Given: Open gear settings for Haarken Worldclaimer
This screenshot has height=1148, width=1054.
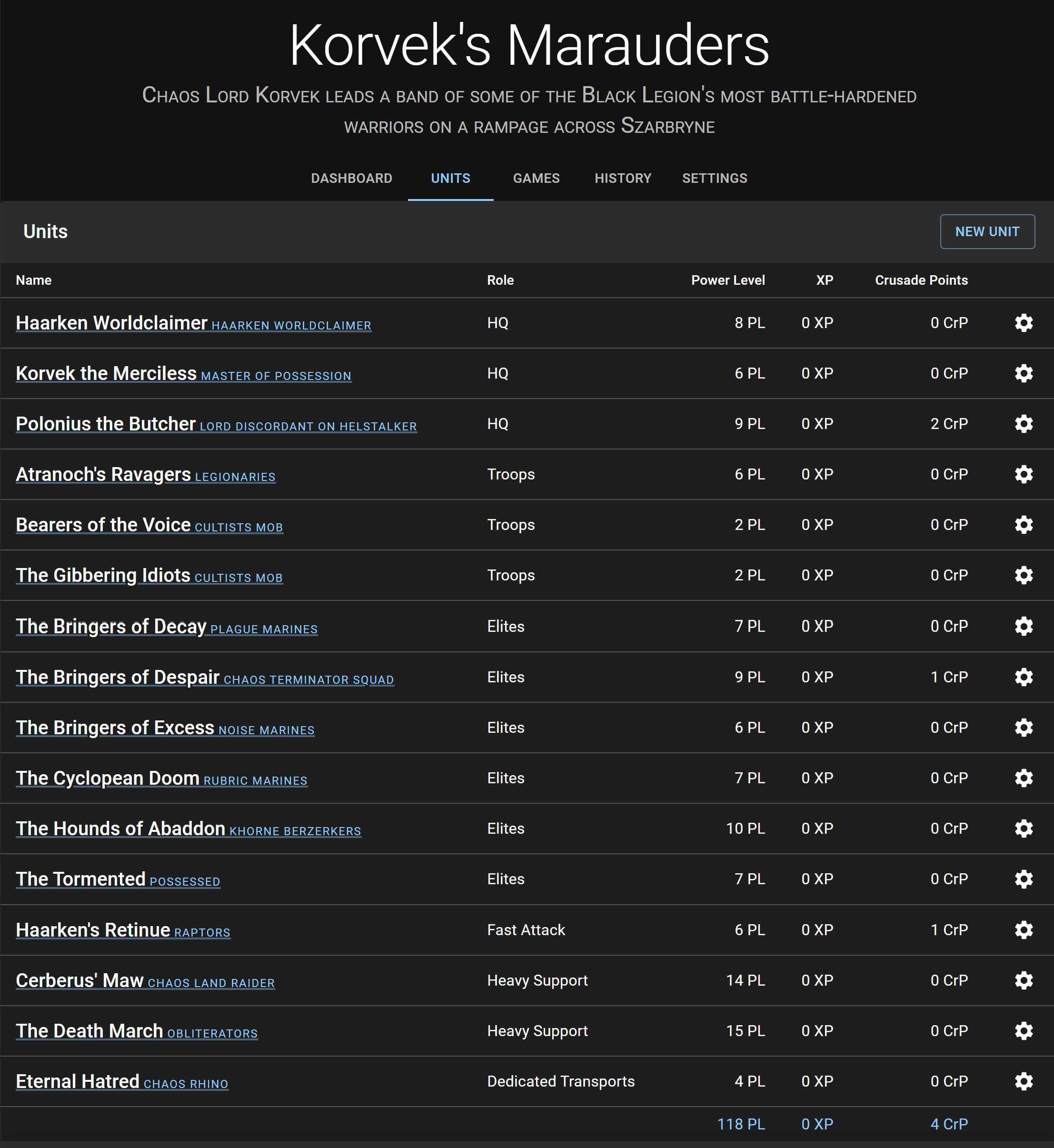Looking at the screenshot, I should point(1024,323).
